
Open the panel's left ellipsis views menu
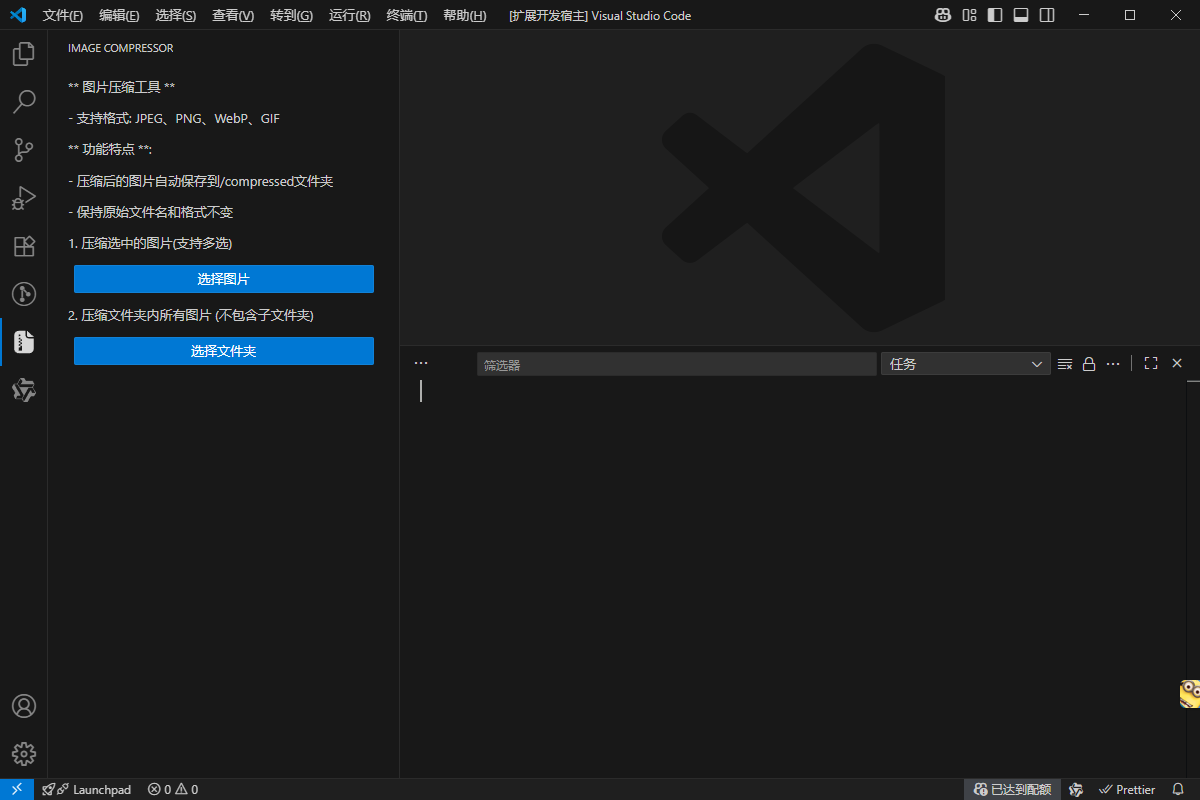tap(421, 363)
